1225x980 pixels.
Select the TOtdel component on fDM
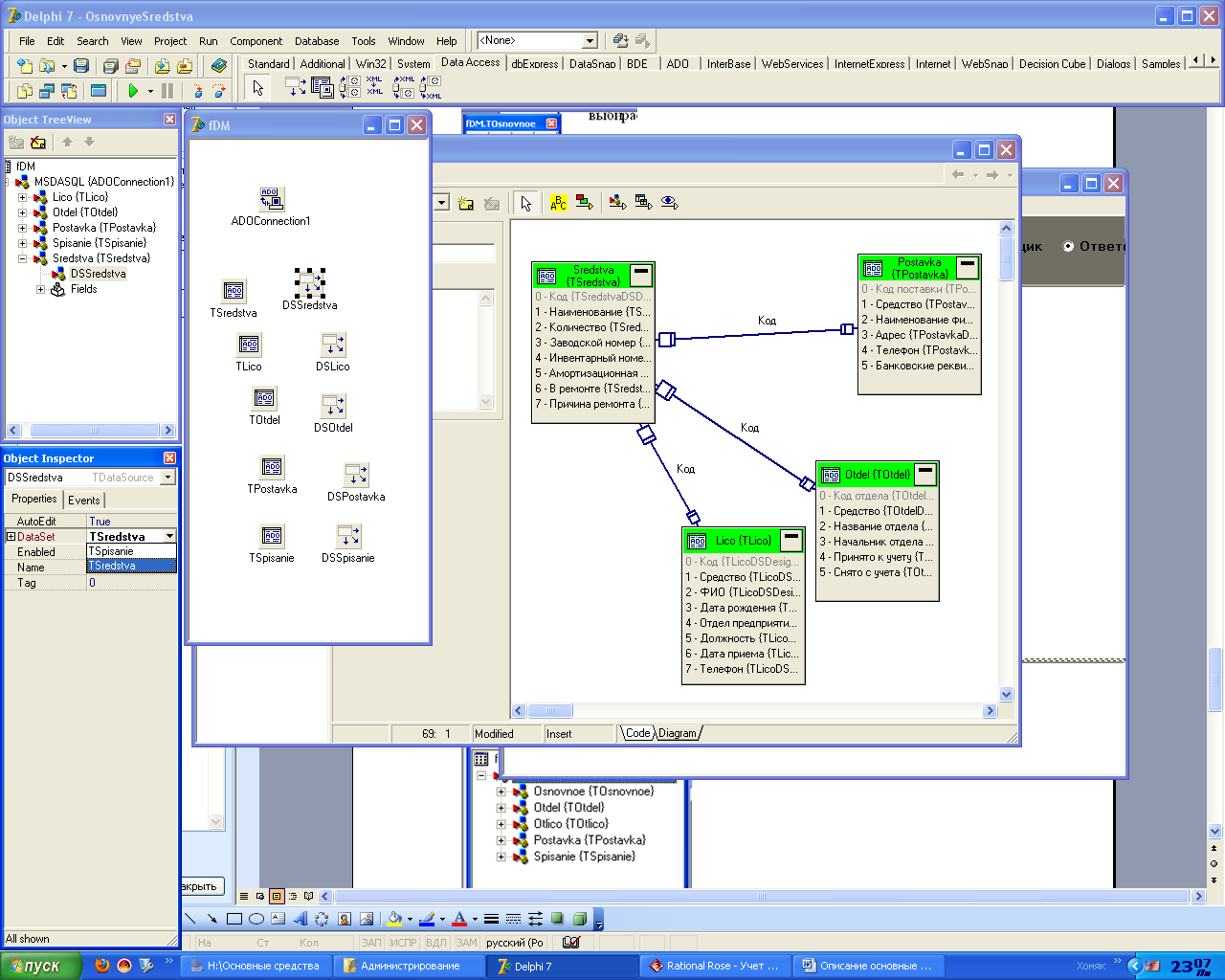click(x=264, y=398)
